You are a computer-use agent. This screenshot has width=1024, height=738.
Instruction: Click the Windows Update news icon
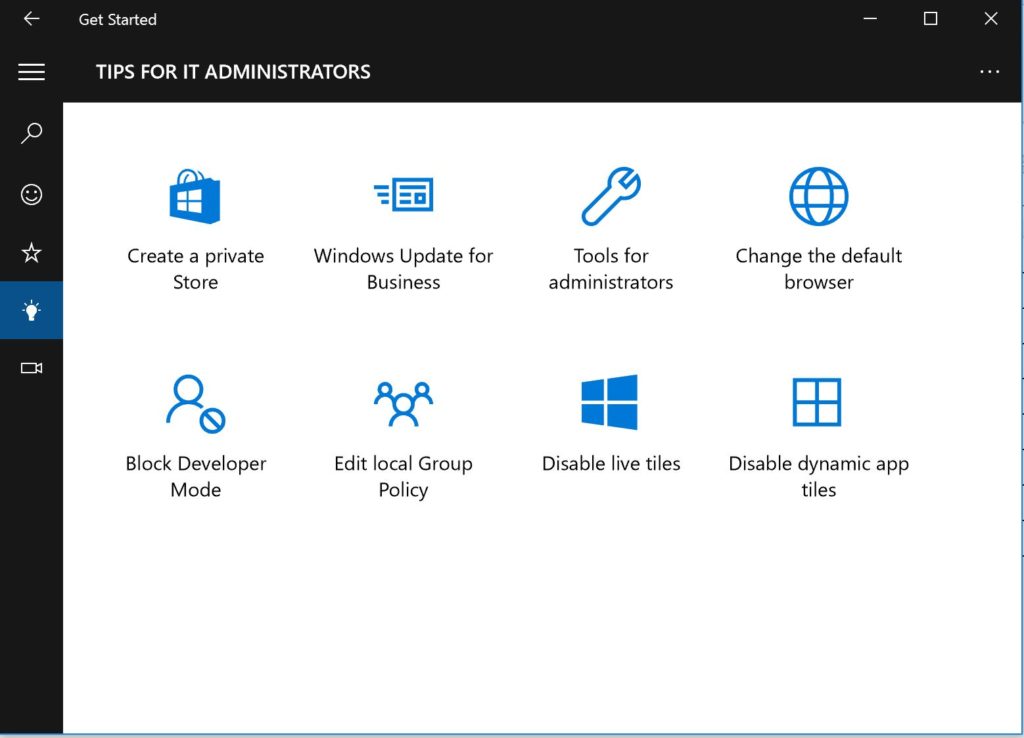click(x=404, y=194)
